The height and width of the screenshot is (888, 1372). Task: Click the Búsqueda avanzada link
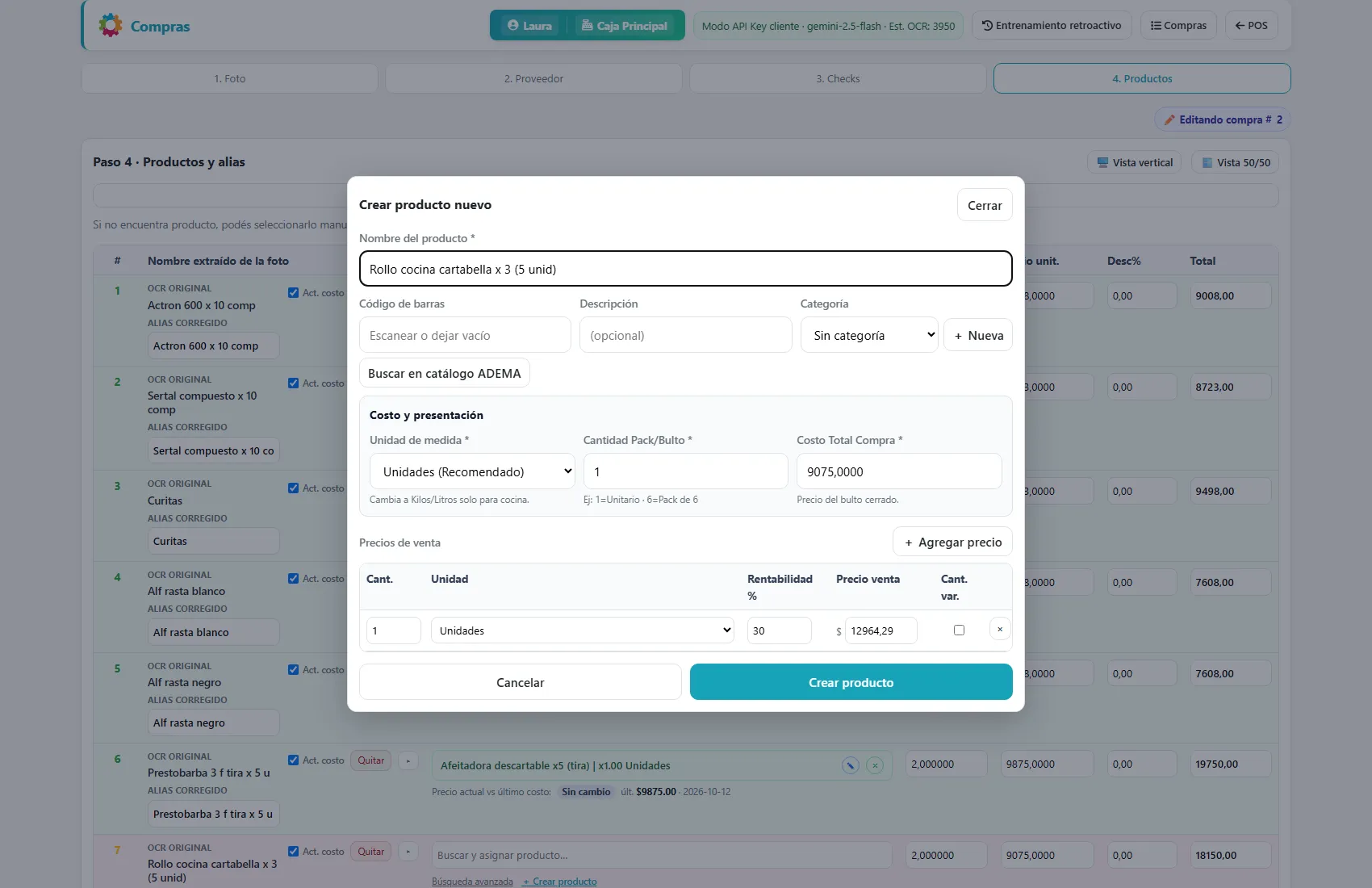[x=472, y=882]
